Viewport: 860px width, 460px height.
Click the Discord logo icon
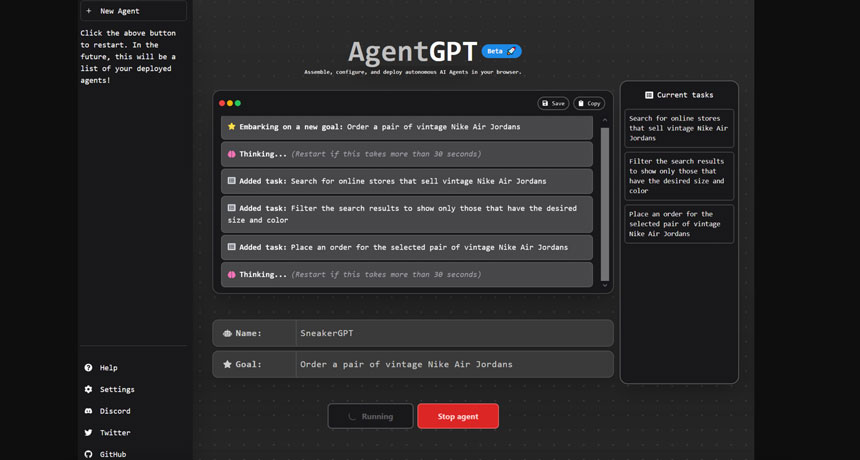tap(88, 411)
